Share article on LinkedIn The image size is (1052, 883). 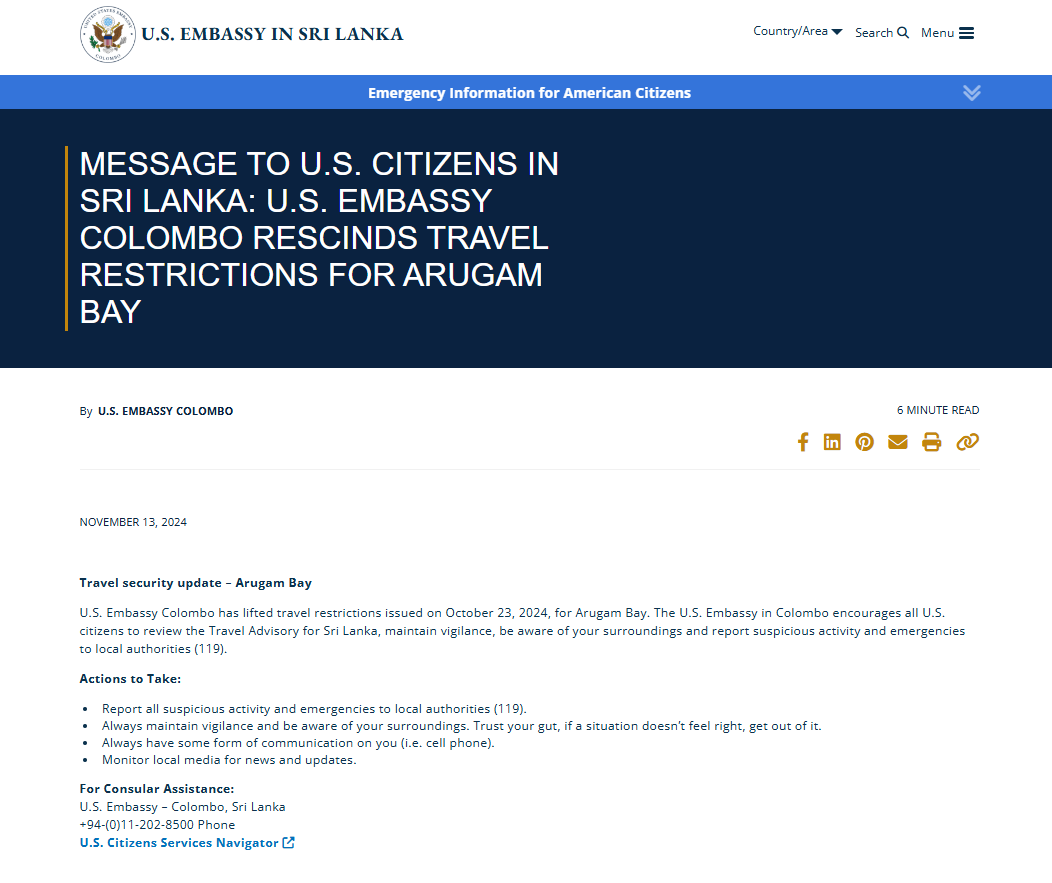[x=832, y=442]
